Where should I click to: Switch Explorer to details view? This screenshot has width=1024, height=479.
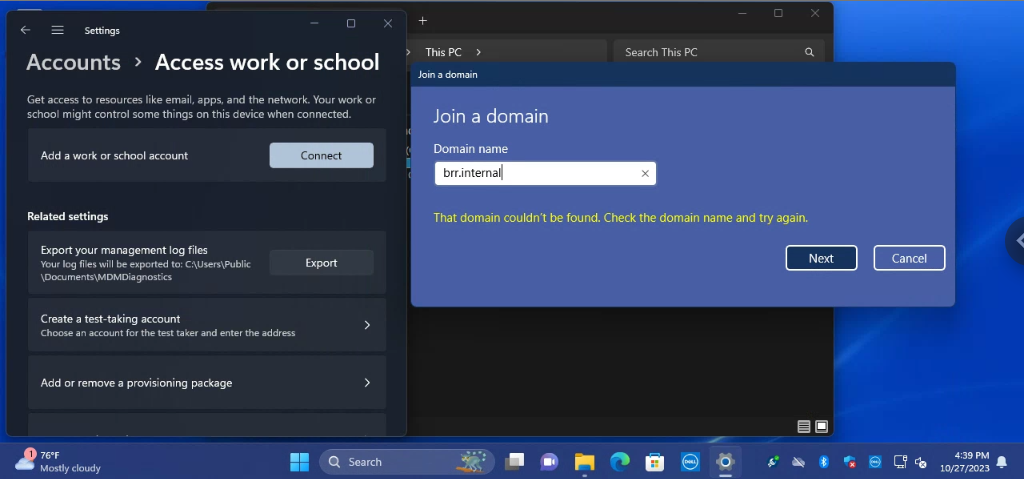(804, 427)
